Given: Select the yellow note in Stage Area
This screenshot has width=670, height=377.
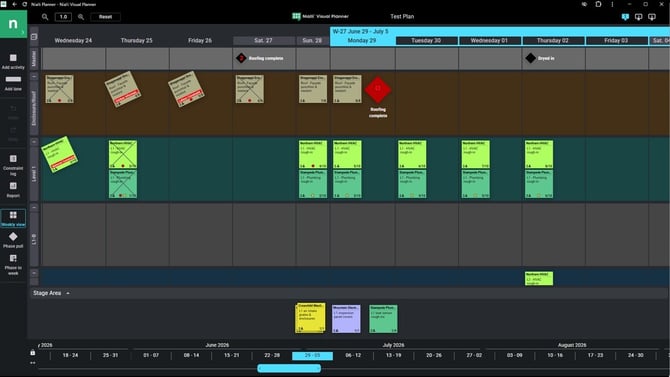Looking at the screenshot, I should 311,318.
